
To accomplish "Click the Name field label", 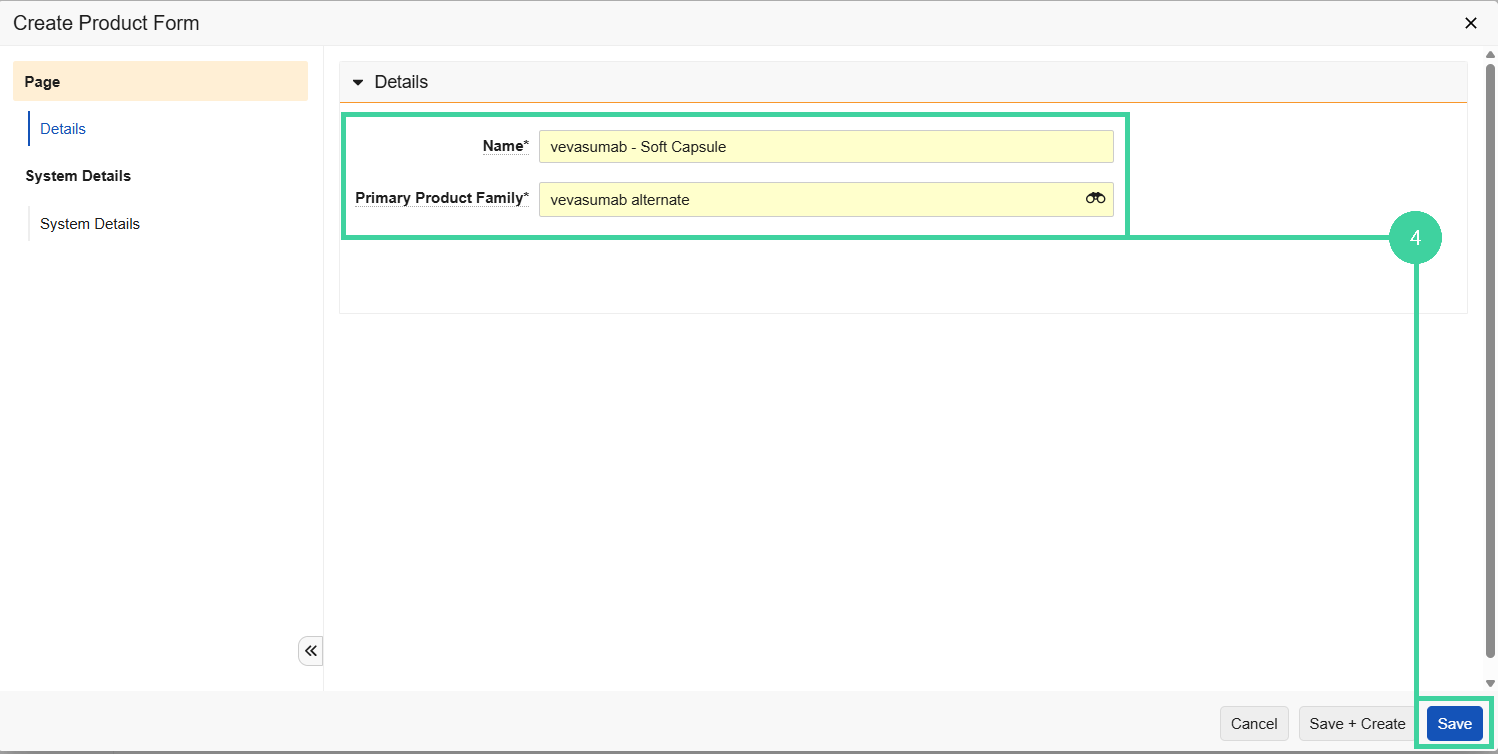I will [505, 145].
